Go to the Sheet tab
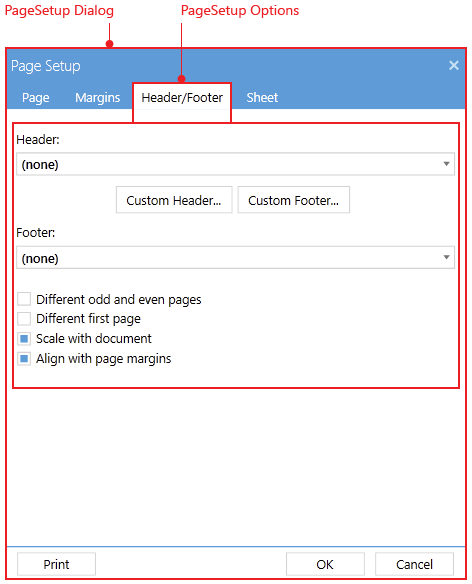The image size is (472, 584). coord(262,98)
